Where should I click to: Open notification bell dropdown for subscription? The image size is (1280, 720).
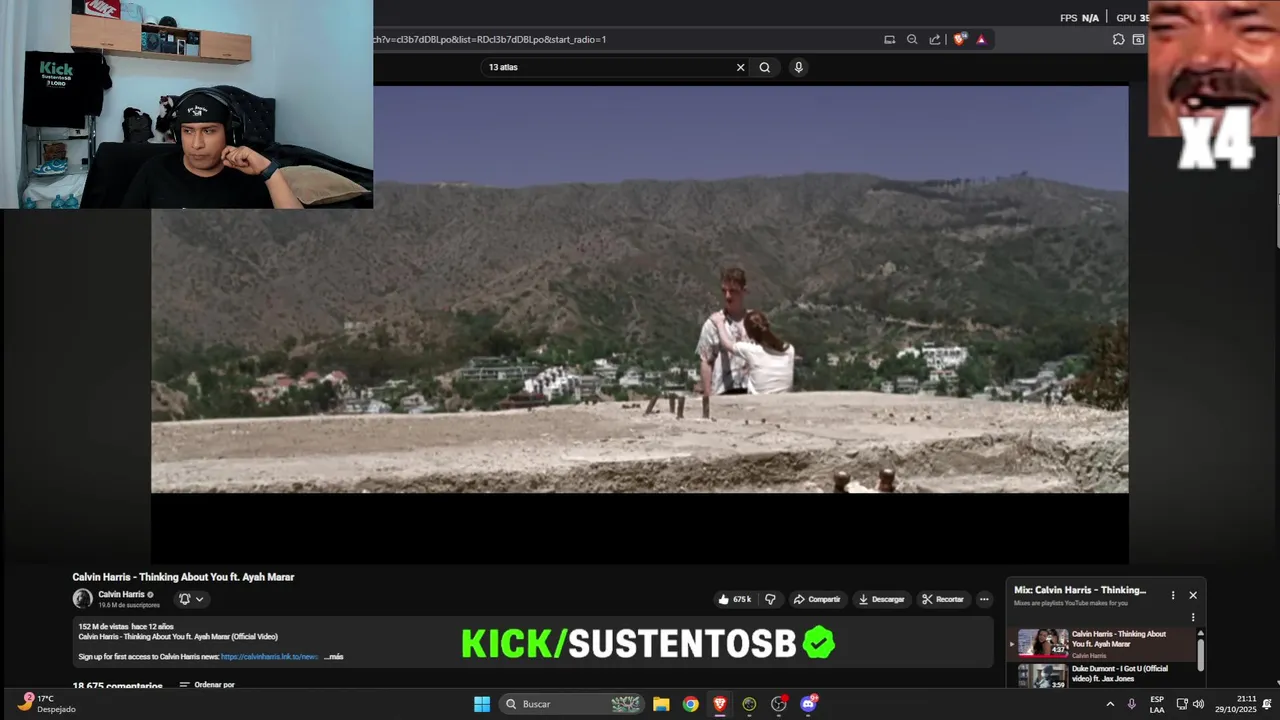(x=190, y=599)
